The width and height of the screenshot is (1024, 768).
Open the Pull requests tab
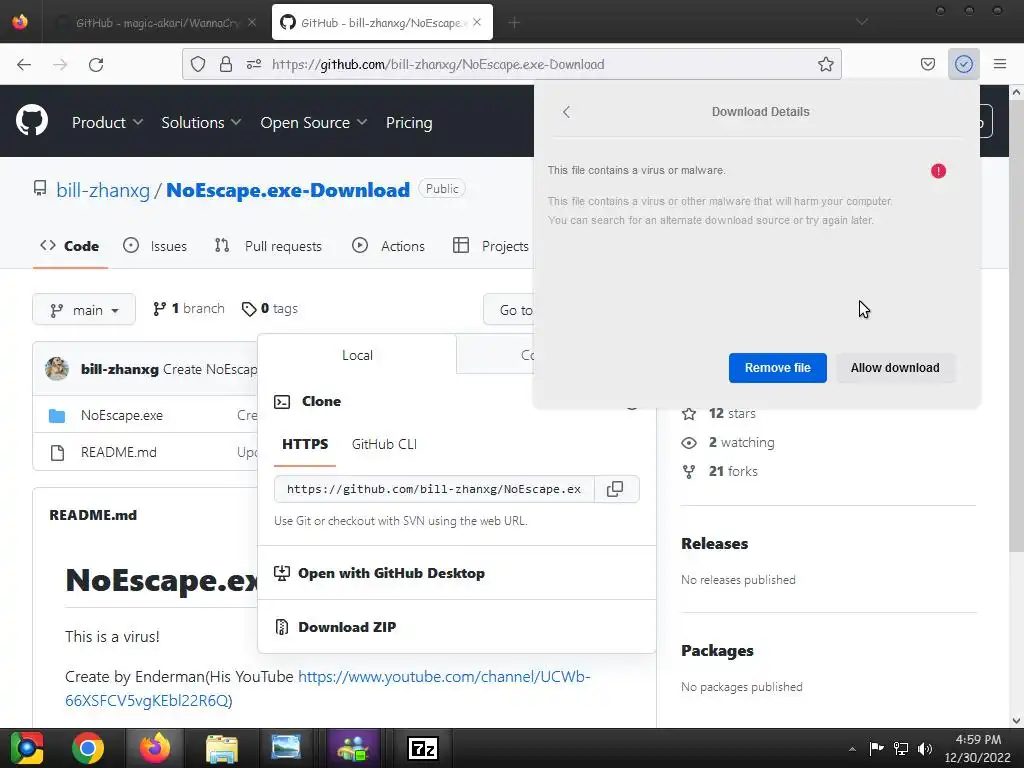(x=268, y=246)
